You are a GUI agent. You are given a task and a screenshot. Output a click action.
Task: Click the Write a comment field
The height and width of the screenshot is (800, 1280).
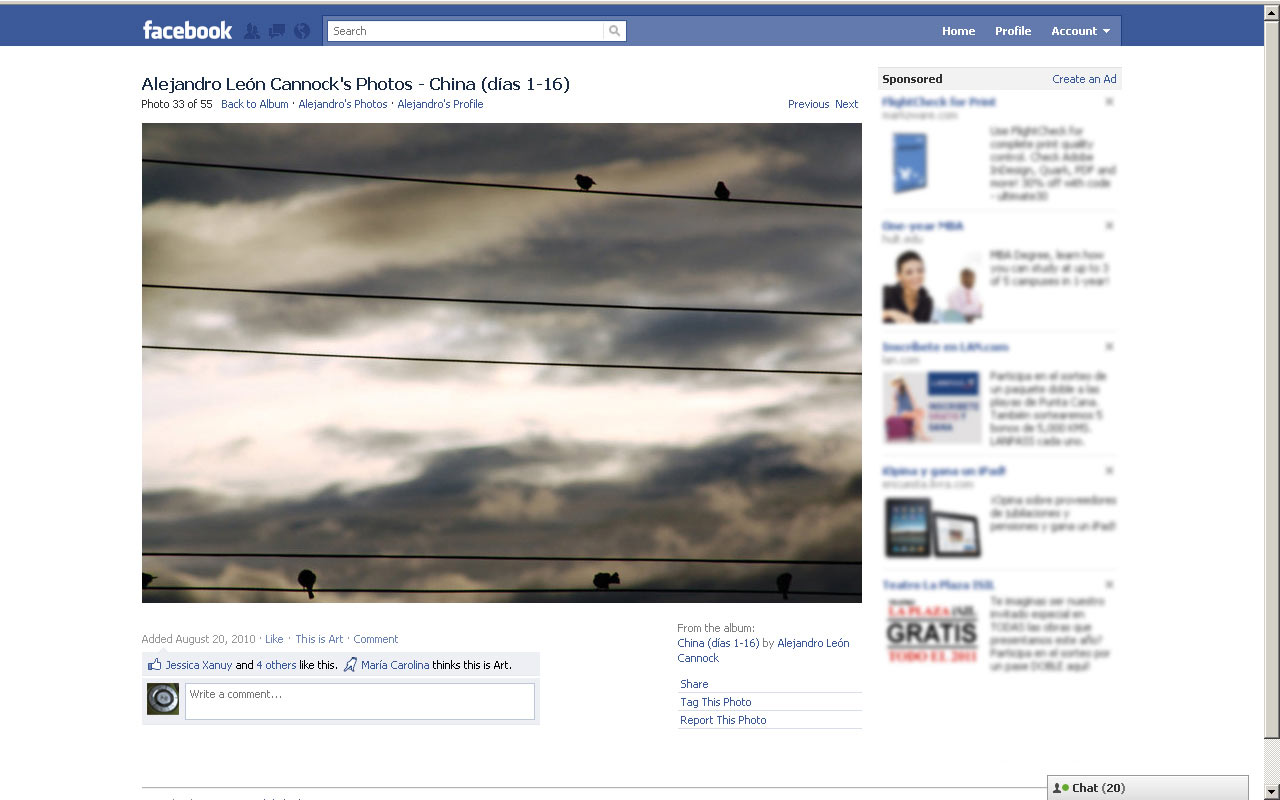tap(360, 701)
